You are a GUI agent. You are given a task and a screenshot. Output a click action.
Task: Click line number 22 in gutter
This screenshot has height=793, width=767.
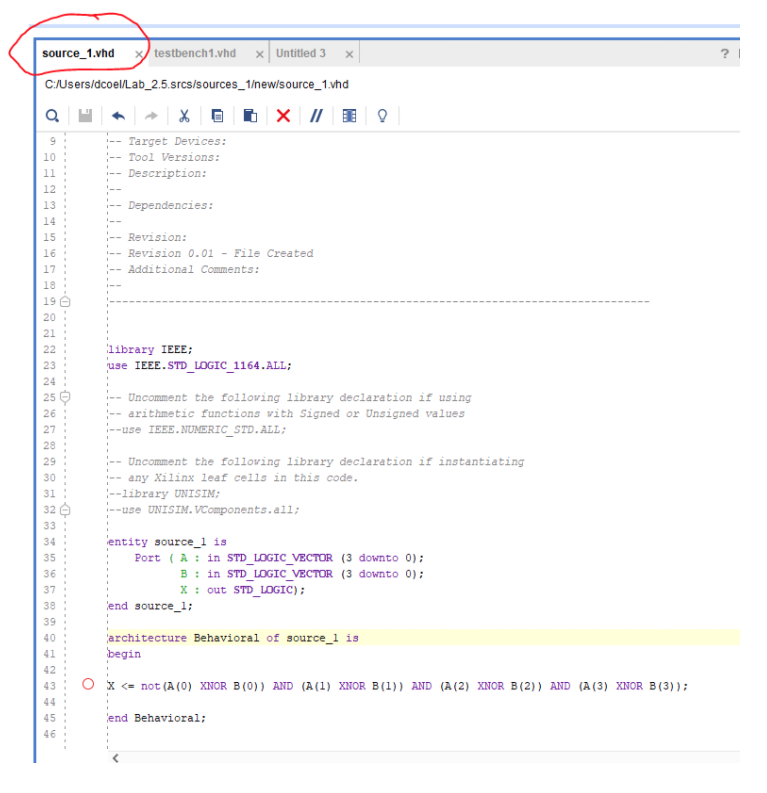(x=50, y=349)
